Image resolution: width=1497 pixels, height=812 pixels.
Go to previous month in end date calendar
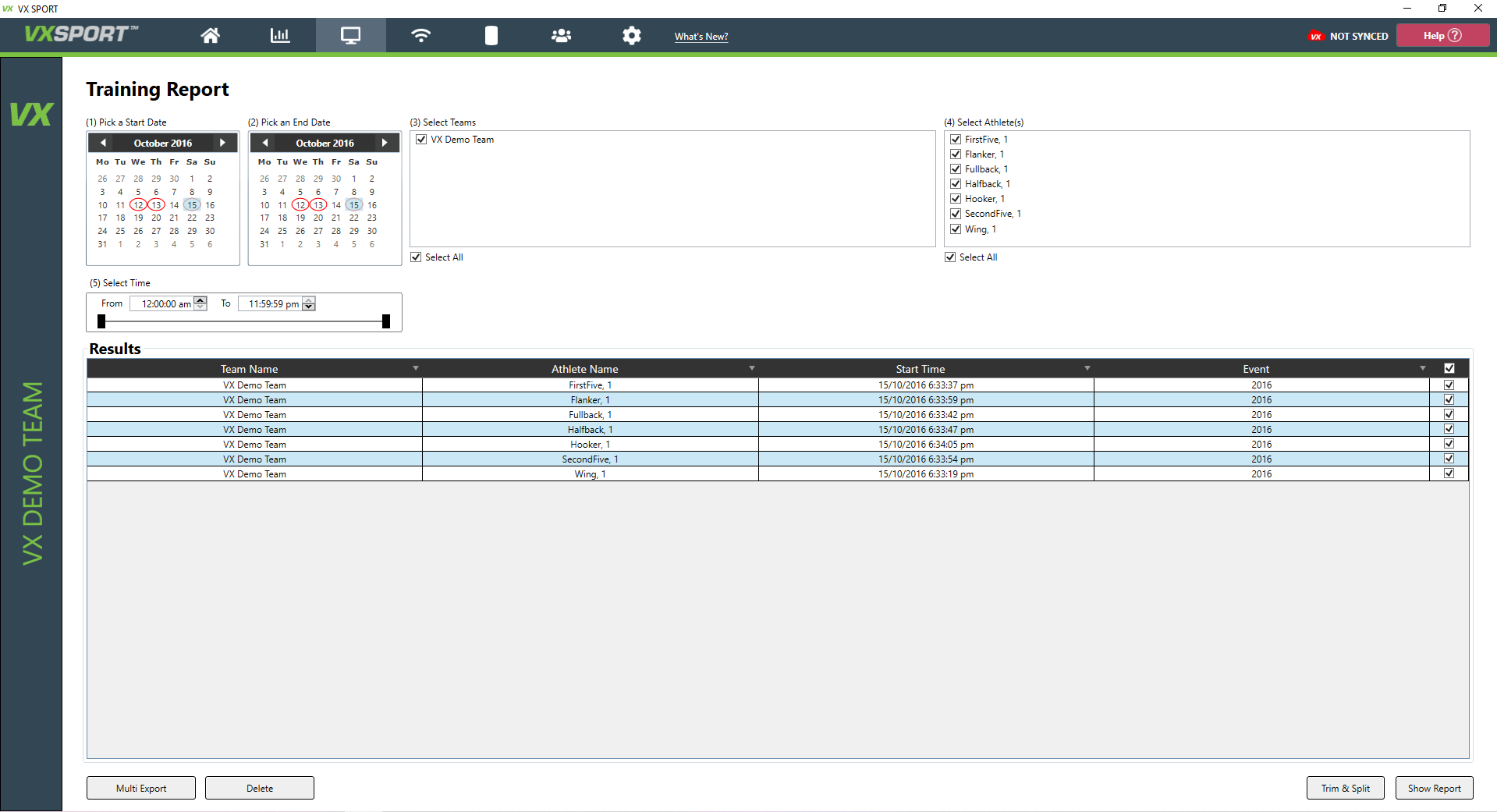coord(265,143)
